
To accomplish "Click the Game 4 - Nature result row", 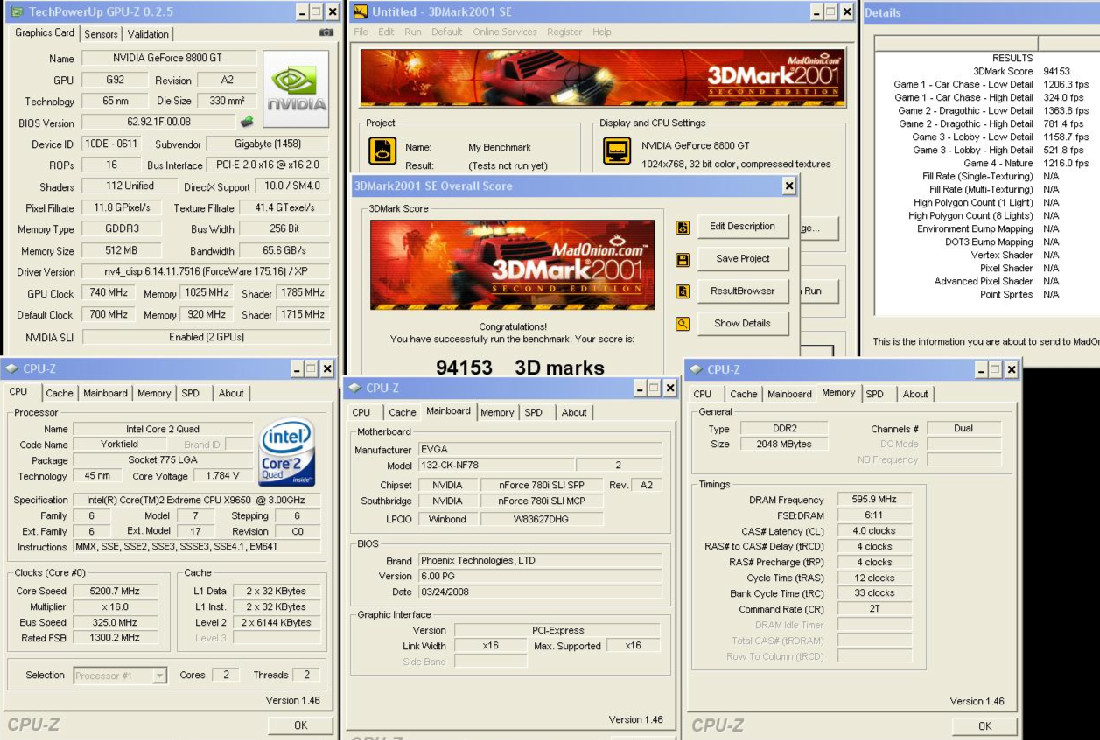I will pos(1026,163).
